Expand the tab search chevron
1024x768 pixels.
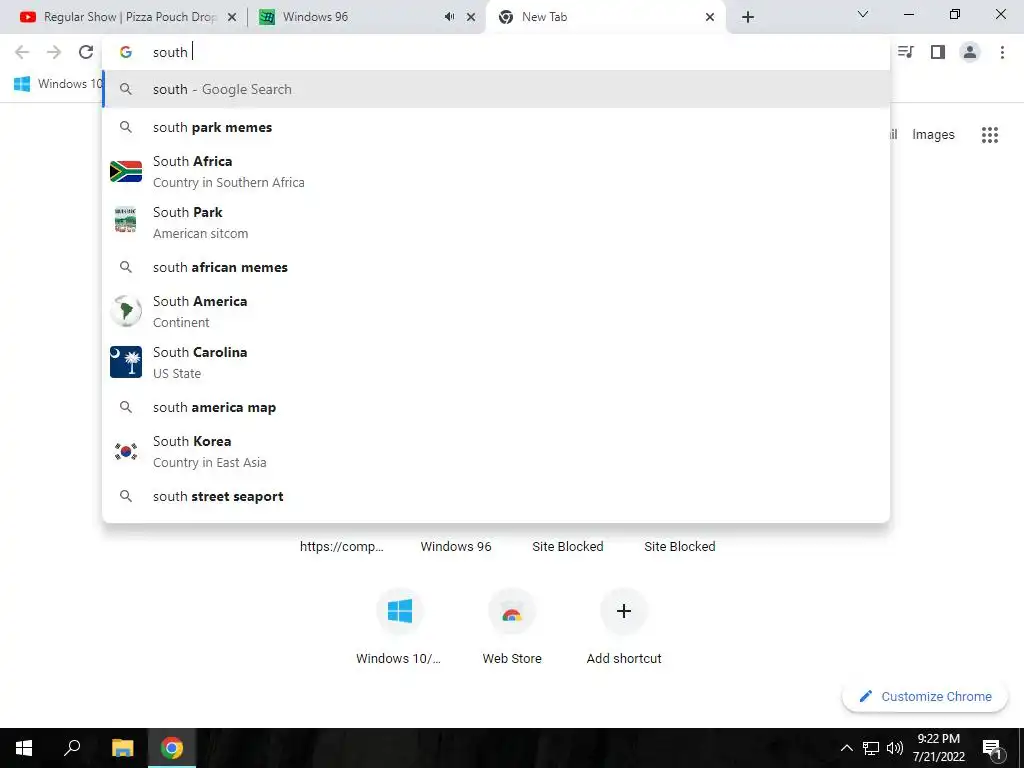coord(863,14)
